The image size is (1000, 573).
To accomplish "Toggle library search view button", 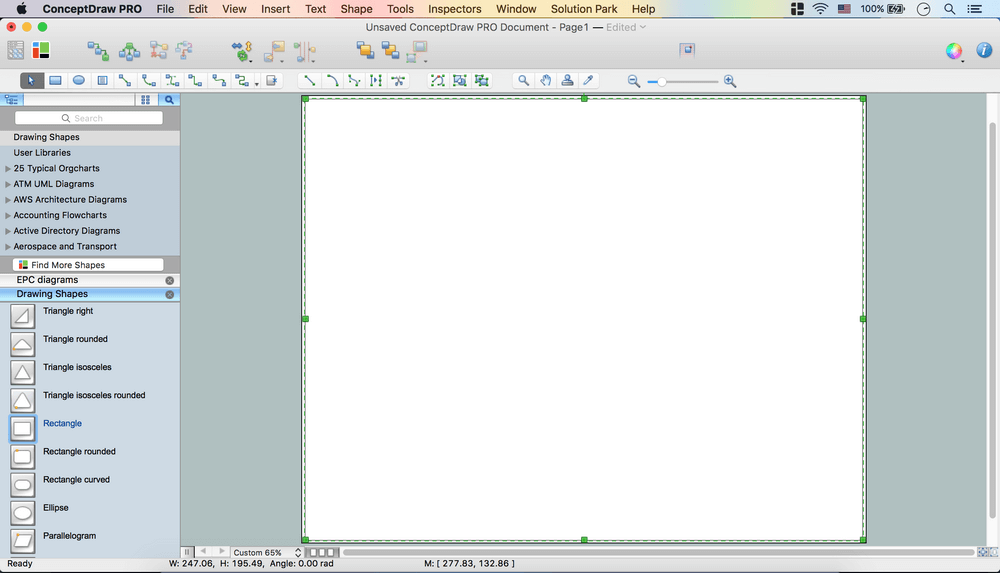I will (x=169, y=100).
